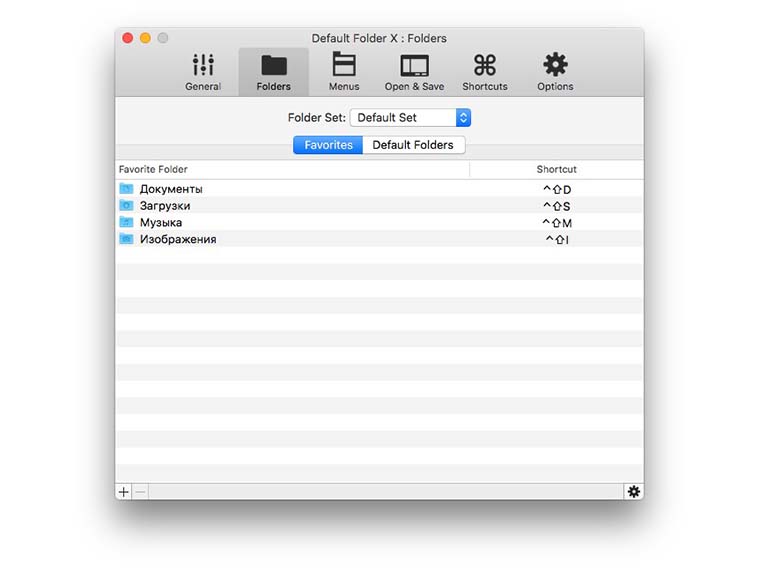Image resolution: width=760 pixels, height=570 pixels.
Task: Click the ^⇧M shortcut cell
Action: [x=557, y=223]
